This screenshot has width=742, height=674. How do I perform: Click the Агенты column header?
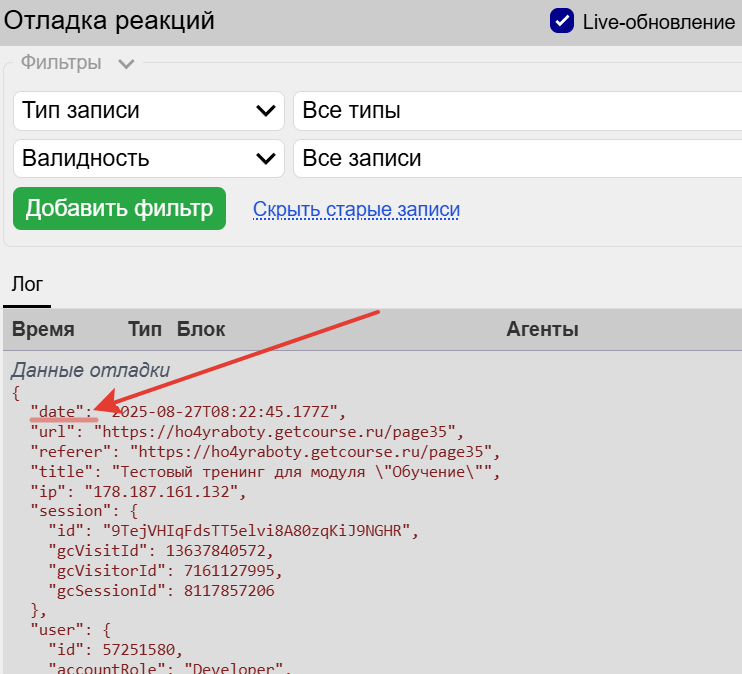542,329
